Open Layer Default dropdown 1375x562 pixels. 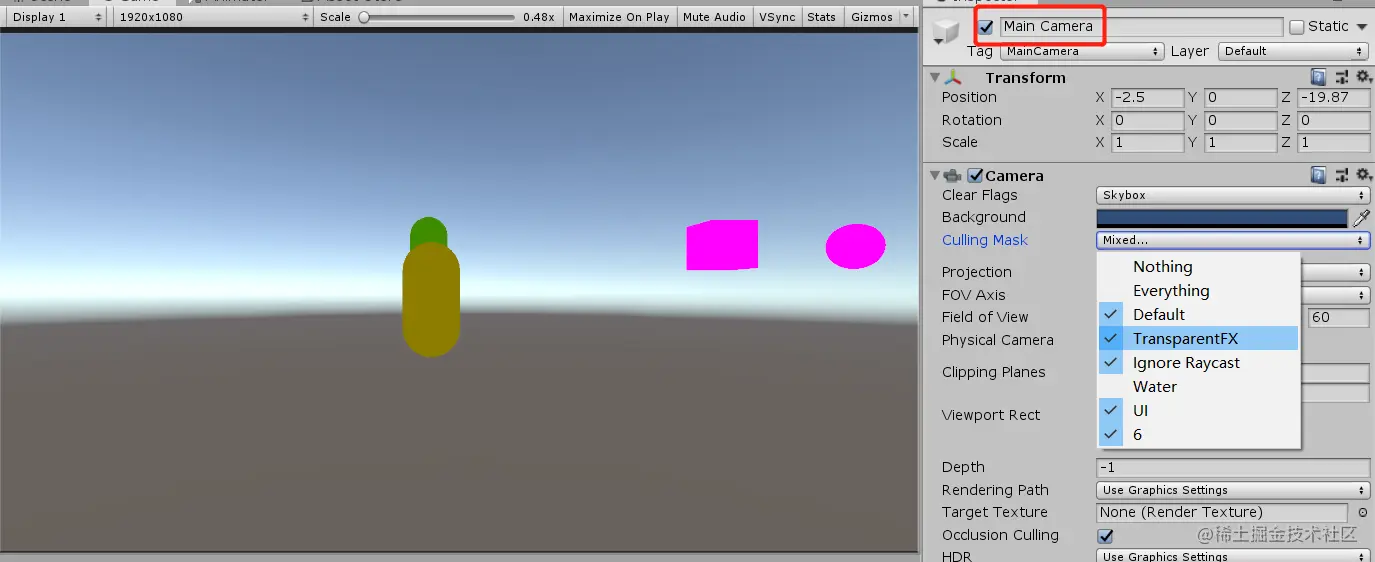[1293, 51]
